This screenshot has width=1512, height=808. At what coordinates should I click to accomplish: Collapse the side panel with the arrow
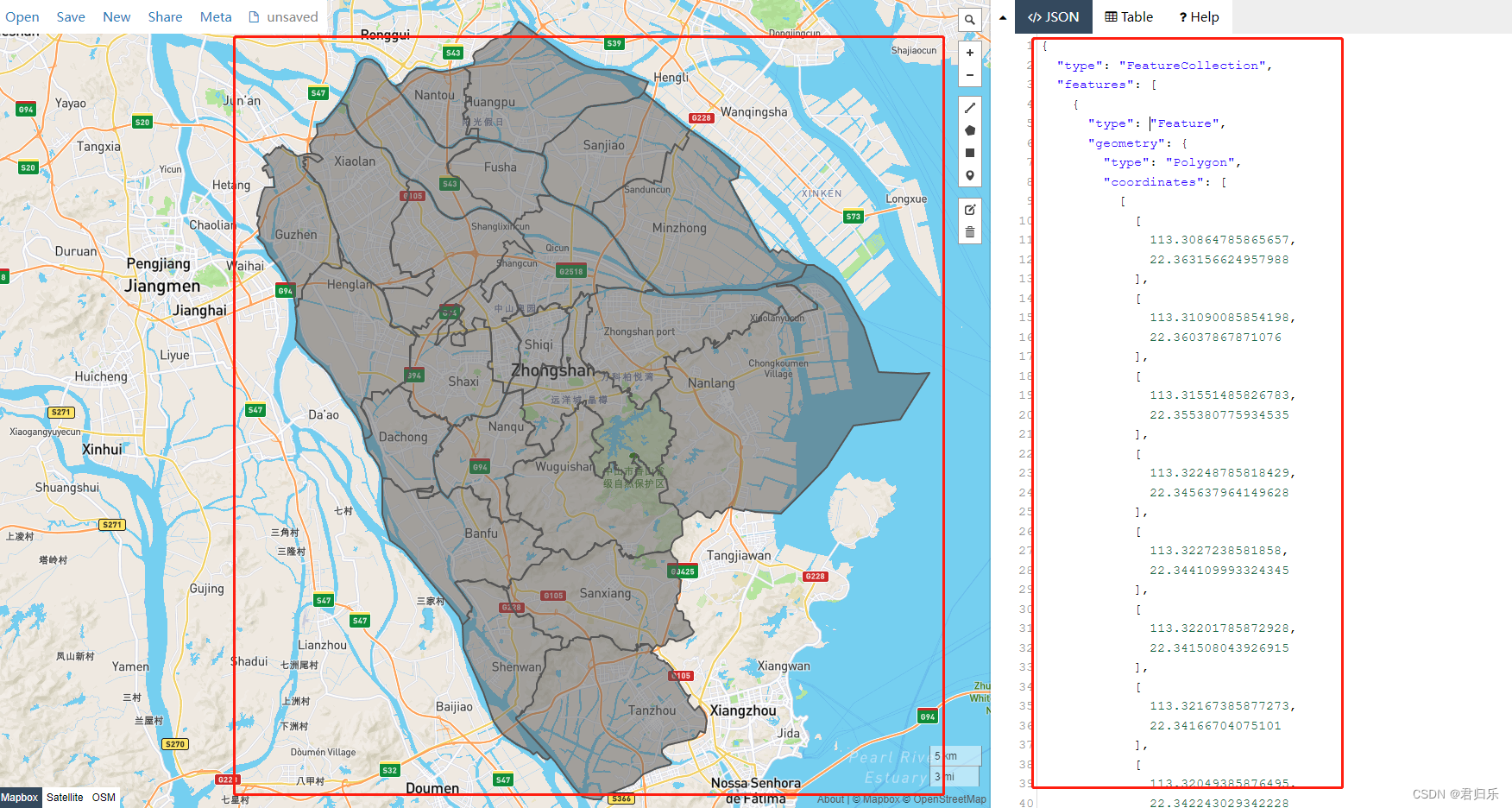(x=1003, y=17)
